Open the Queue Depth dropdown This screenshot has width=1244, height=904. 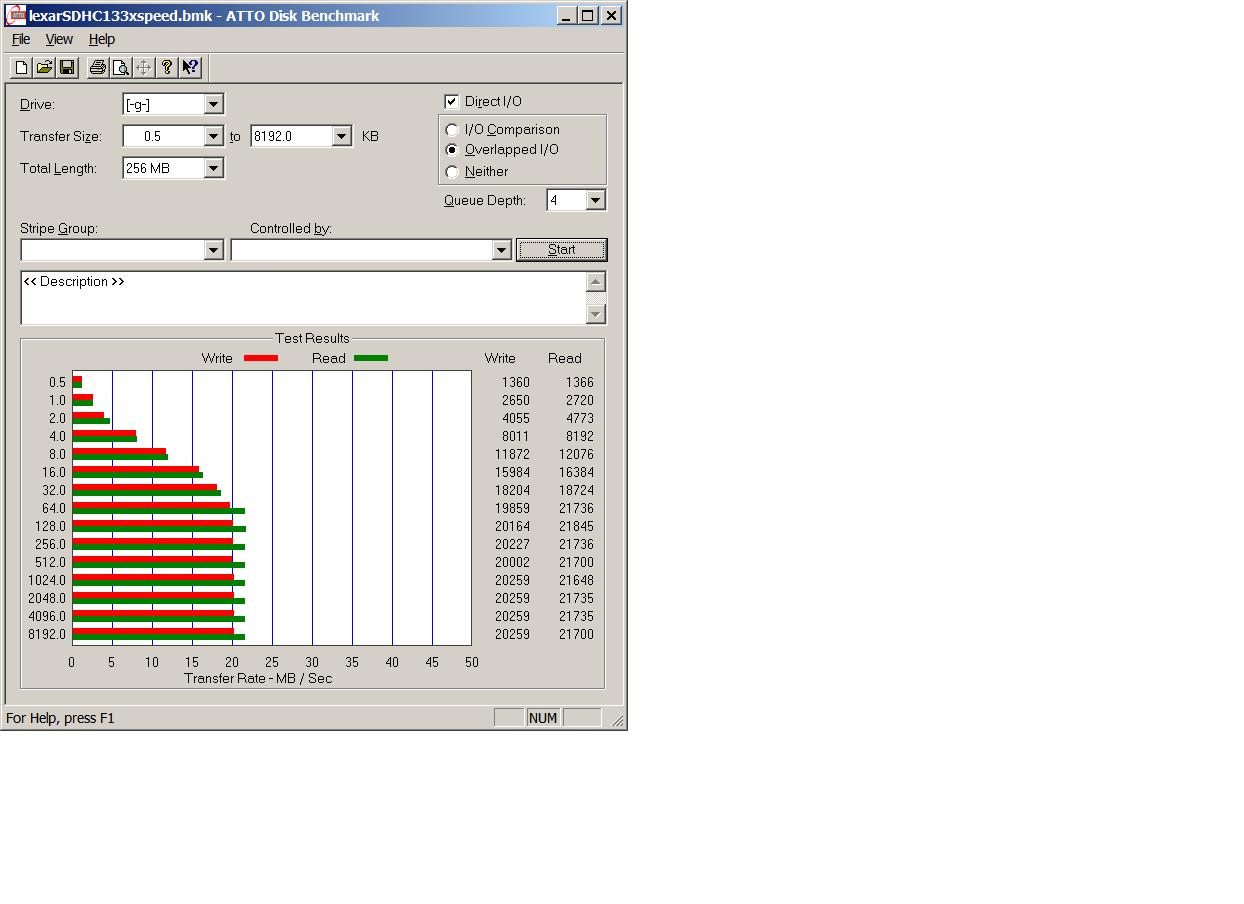[x=595, y=200]
